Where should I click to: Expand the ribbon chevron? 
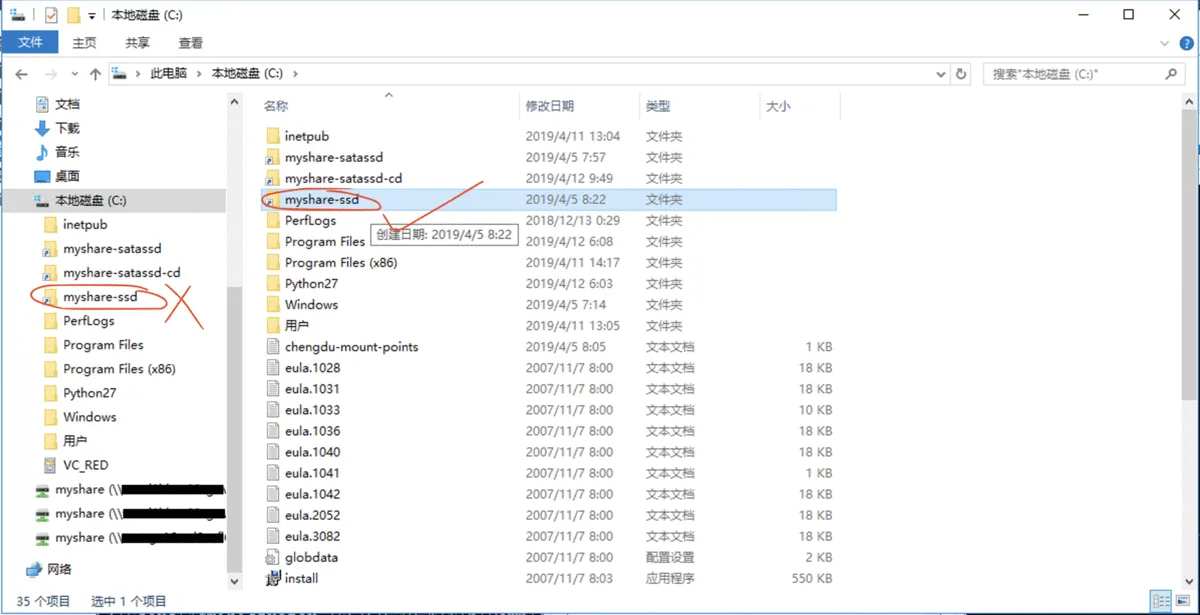pyautogui.click(x=1164, y=43)
